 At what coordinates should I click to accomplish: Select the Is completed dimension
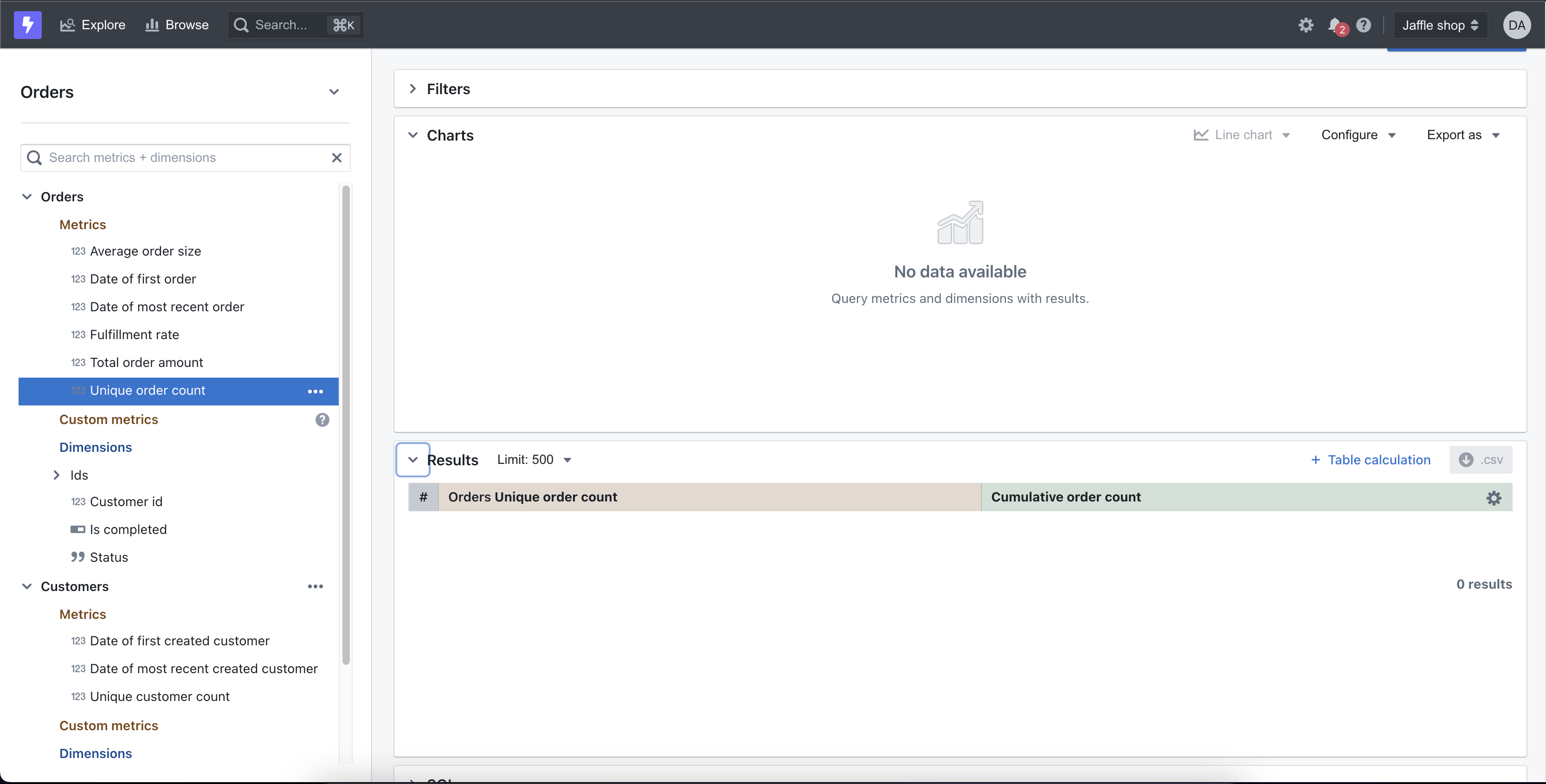(179, 530)
